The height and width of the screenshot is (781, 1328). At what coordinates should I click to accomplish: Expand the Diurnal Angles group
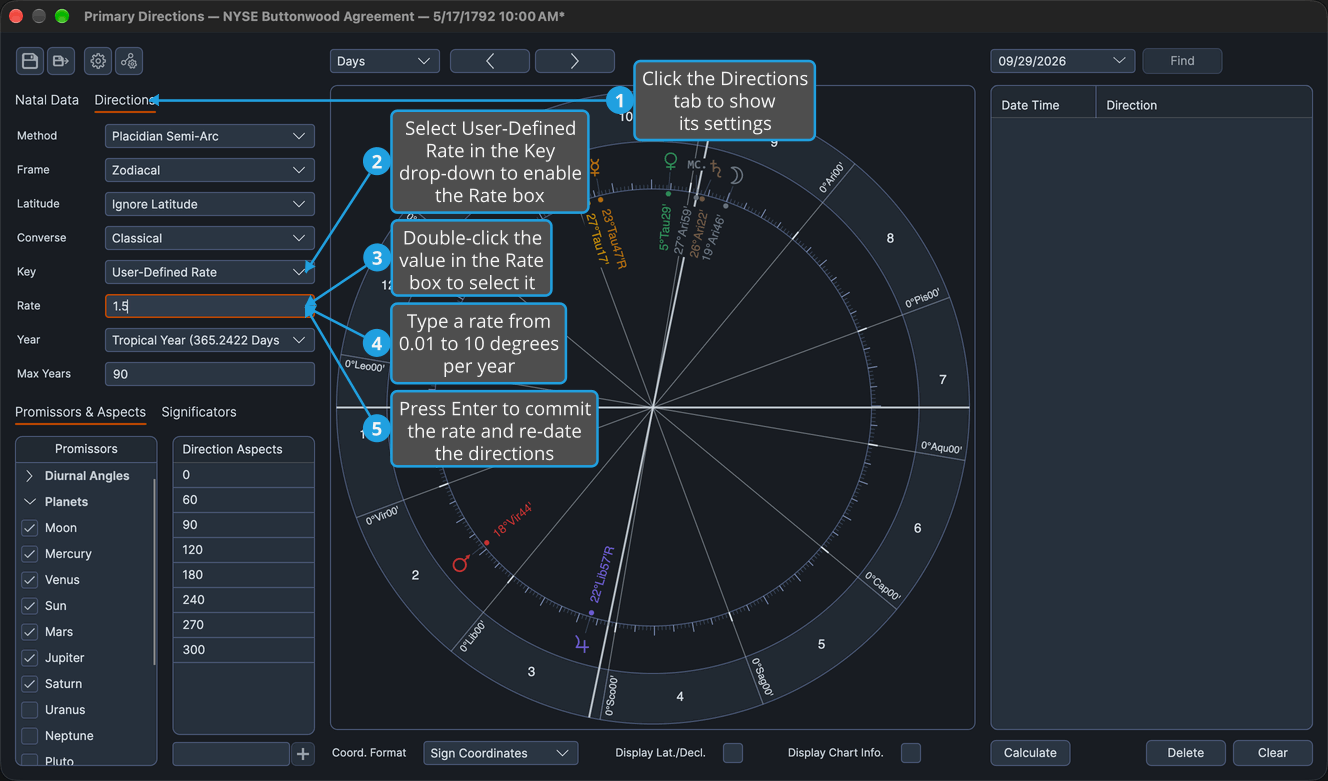[x=30, y=476]
